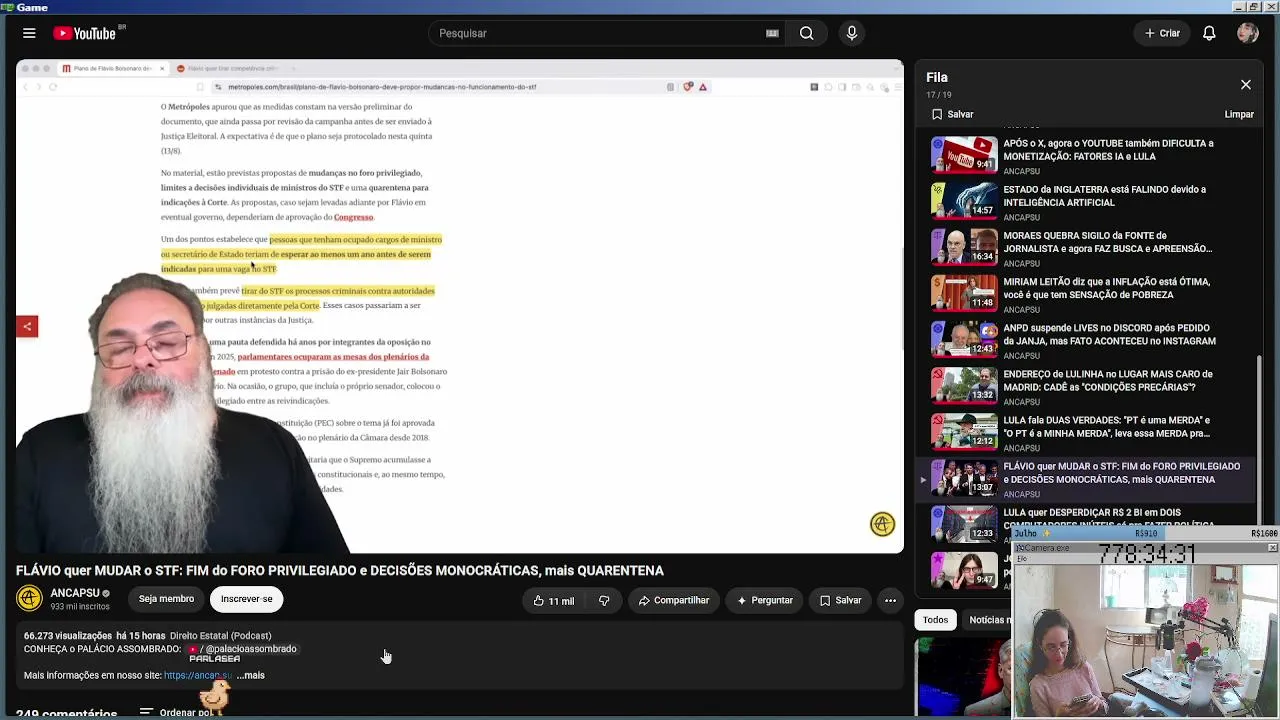Viewport: 1280px width, 720px height.
Task: Open the three-dot more actions menu
Action: [x=890, y=600]
